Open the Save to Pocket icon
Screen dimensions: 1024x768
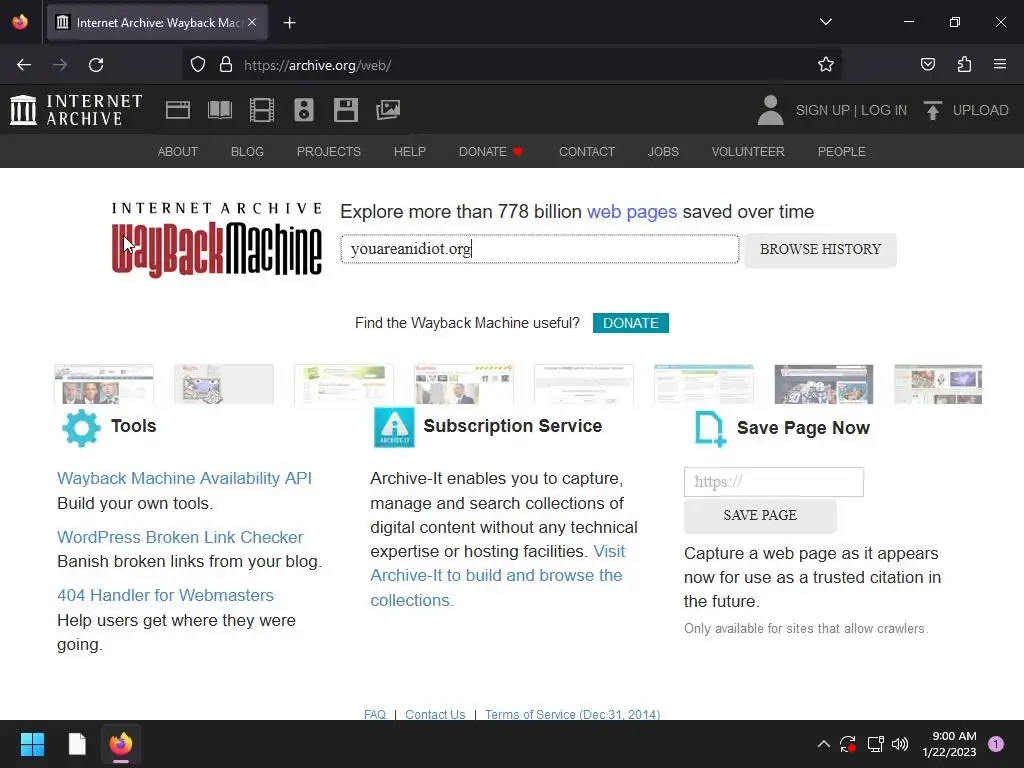(927, 65)
